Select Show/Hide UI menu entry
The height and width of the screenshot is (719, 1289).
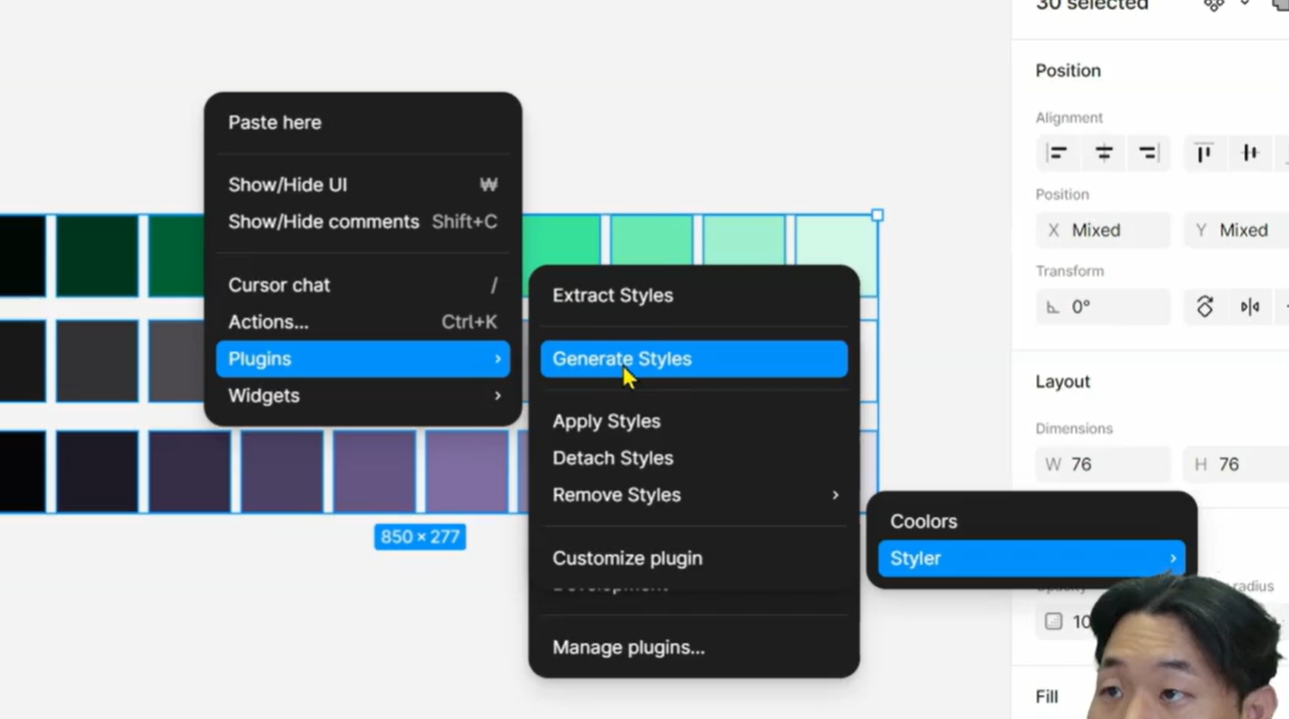(x=363, y=185)
